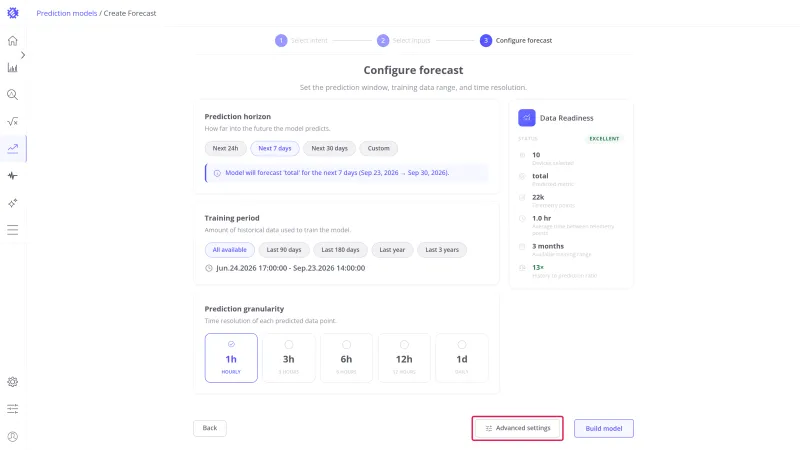This screenshot has height=450, width=800.
Task: Open Prediction models breadcrumb link
Action: (67, 13)
